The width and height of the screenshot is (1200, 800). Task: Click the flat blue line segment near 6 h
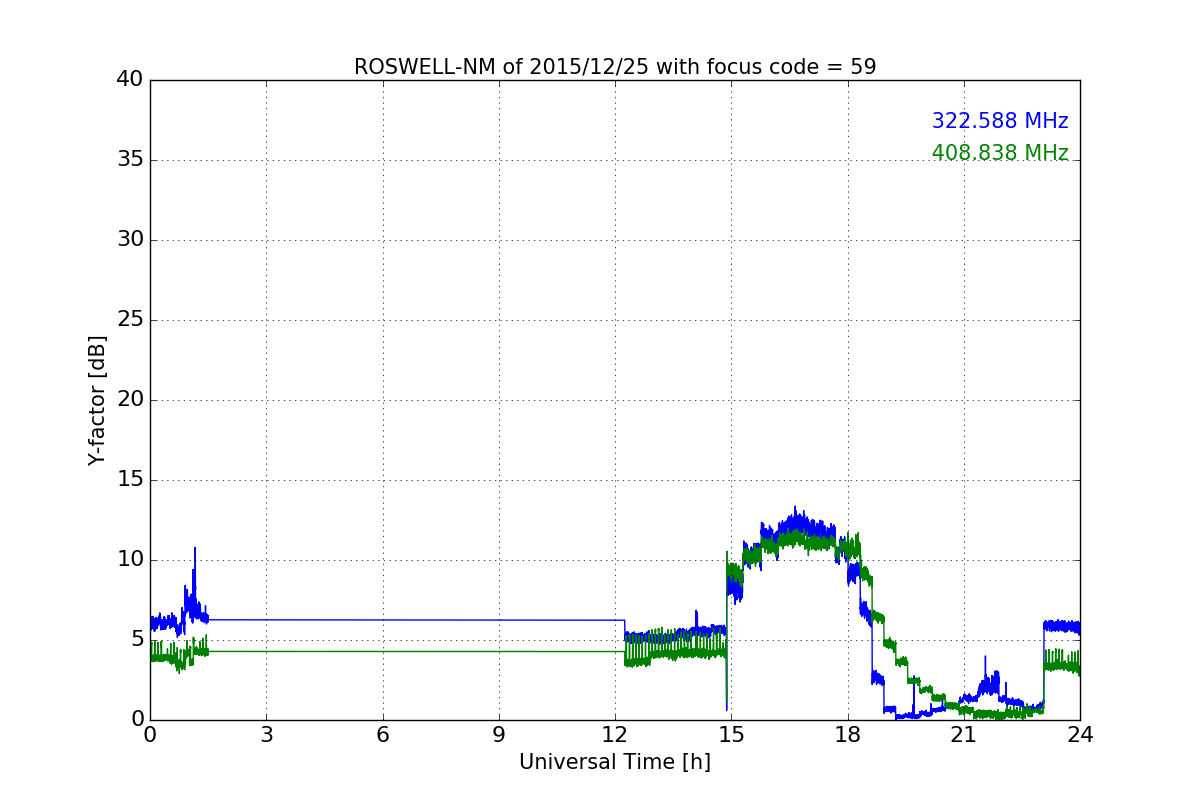tap(382, 620)
